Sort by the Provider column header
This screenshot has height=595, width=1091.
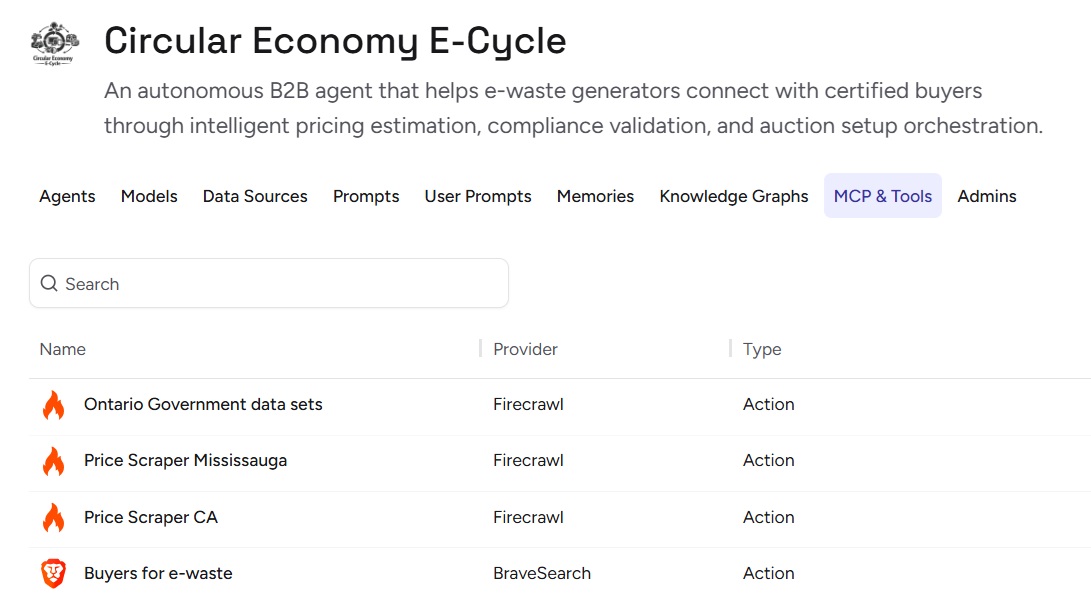coord(525,349)
